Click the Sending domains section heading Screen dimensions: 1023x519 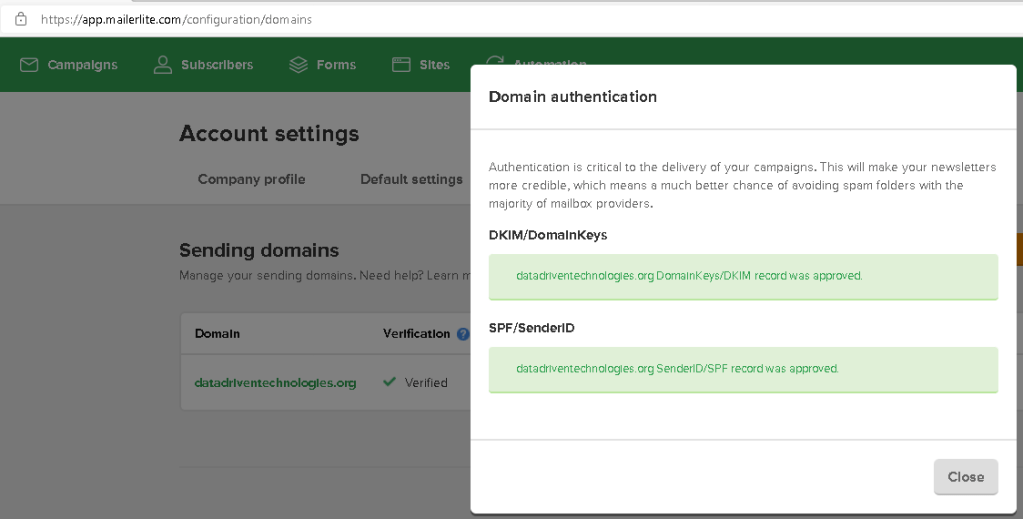pos(259,250)
